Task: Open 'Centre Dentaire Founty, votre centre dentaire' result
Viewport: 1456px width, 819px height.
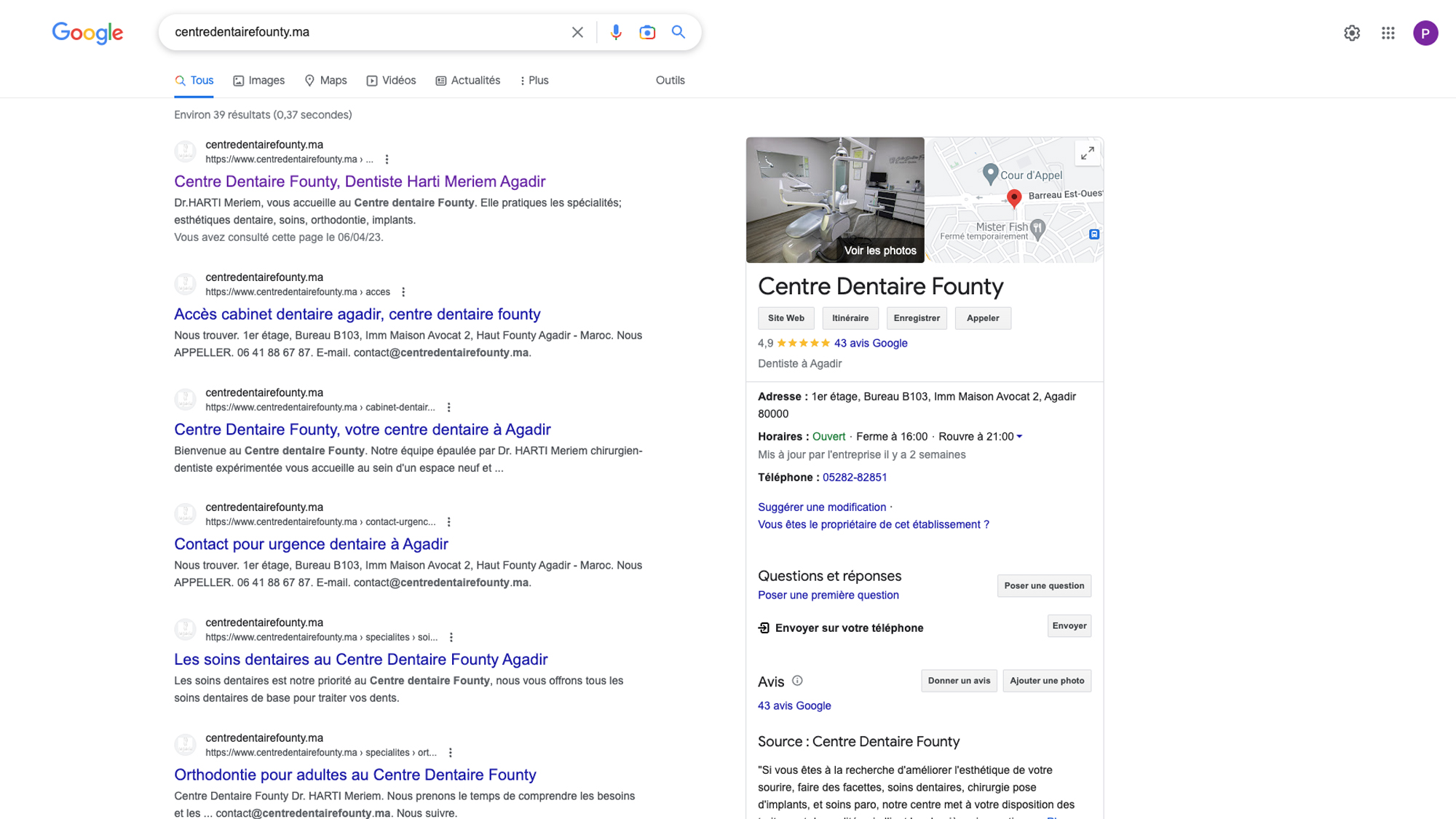Action: pos(363,430)
